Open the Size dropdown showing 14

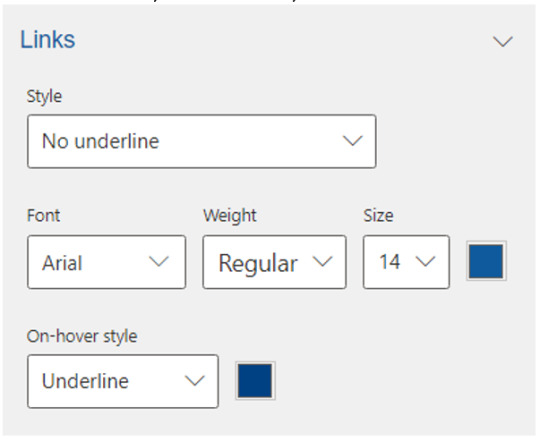click(x=406, y=262)
